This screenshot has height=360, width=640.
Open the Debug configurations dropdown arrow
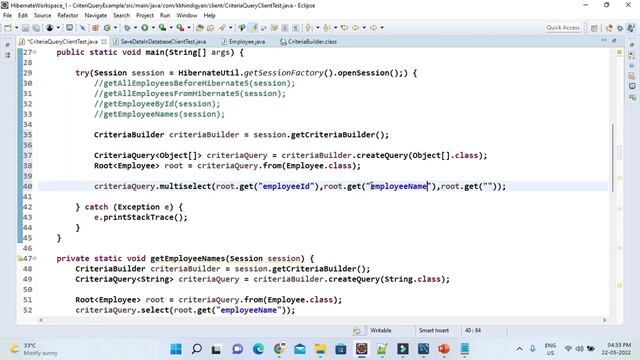pos(136,28)
